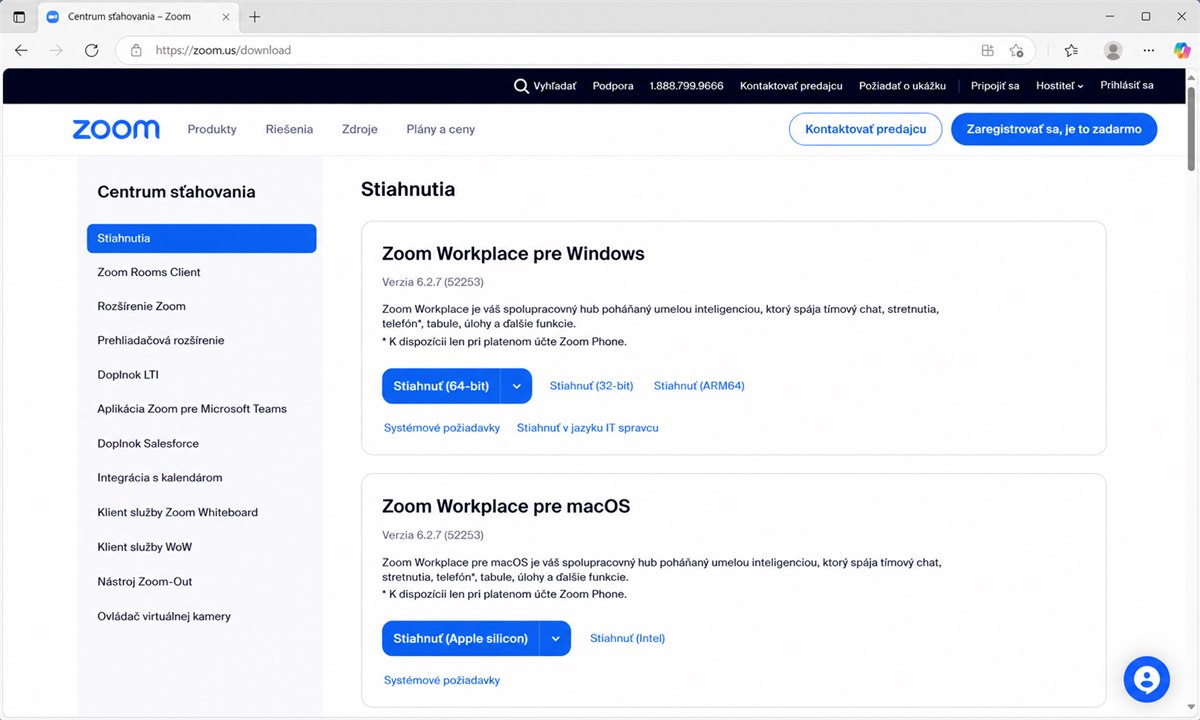Click Stiahnuť (Intel) link
The image size is (1200, 720).
(x=627, y=638)
